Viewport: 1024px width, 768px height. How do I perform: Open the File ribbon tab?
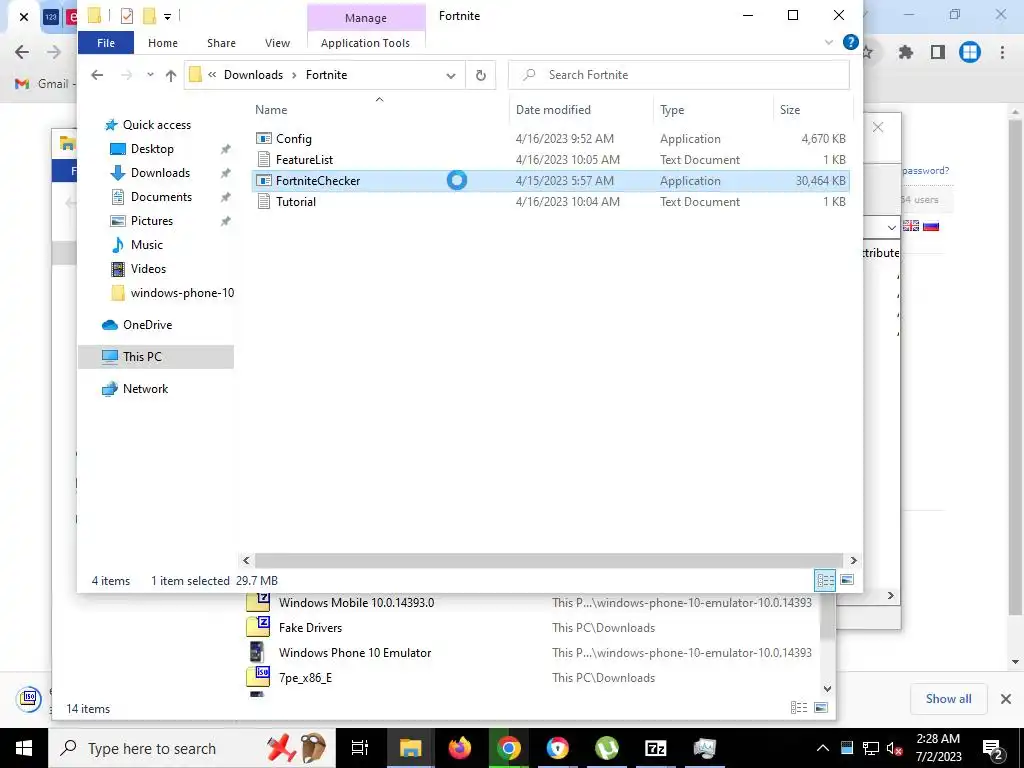point(106,43)
